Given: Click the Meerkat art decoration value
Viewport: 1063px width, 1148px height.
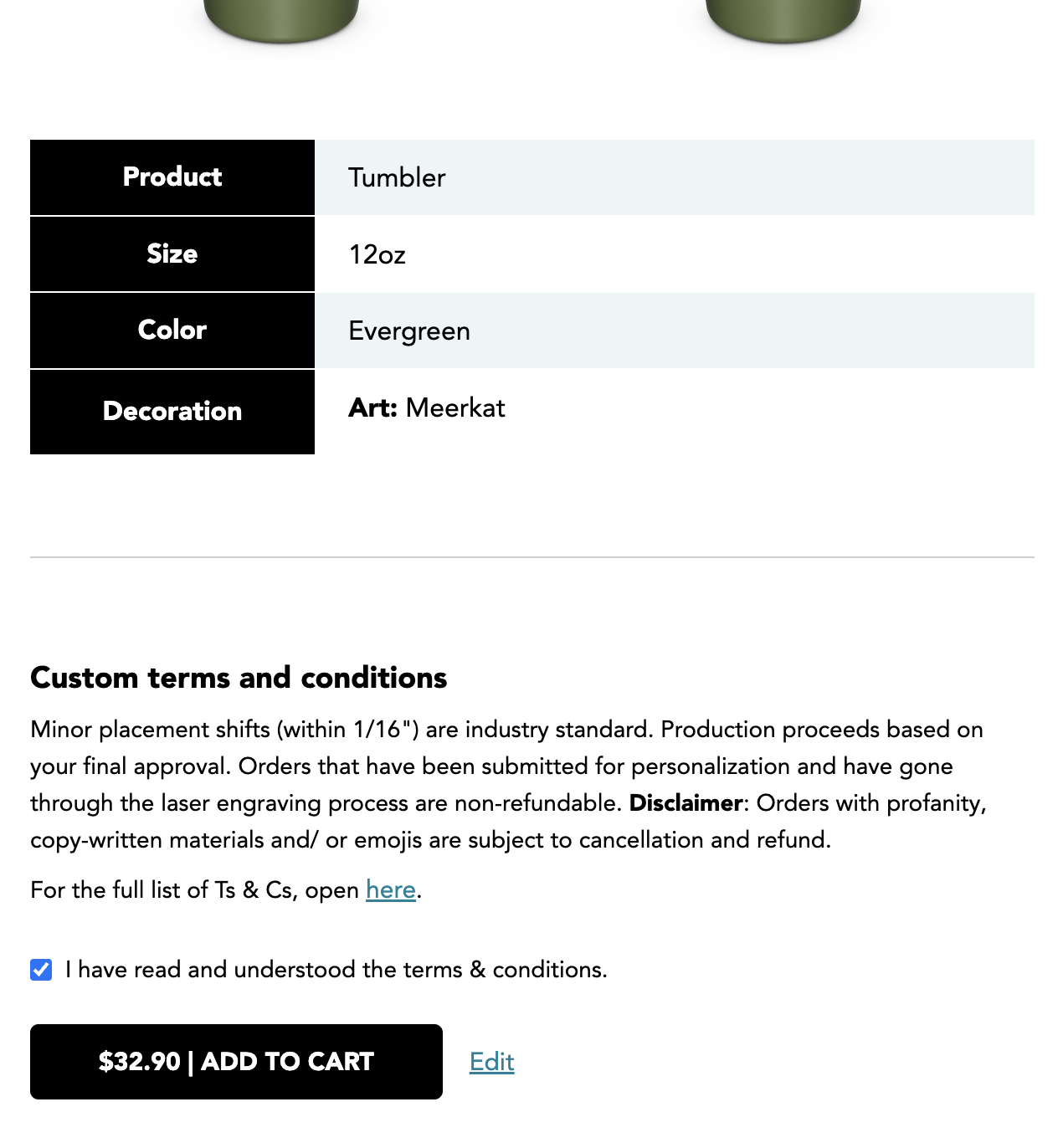Looking at the screenshot, I should [455, 408].
